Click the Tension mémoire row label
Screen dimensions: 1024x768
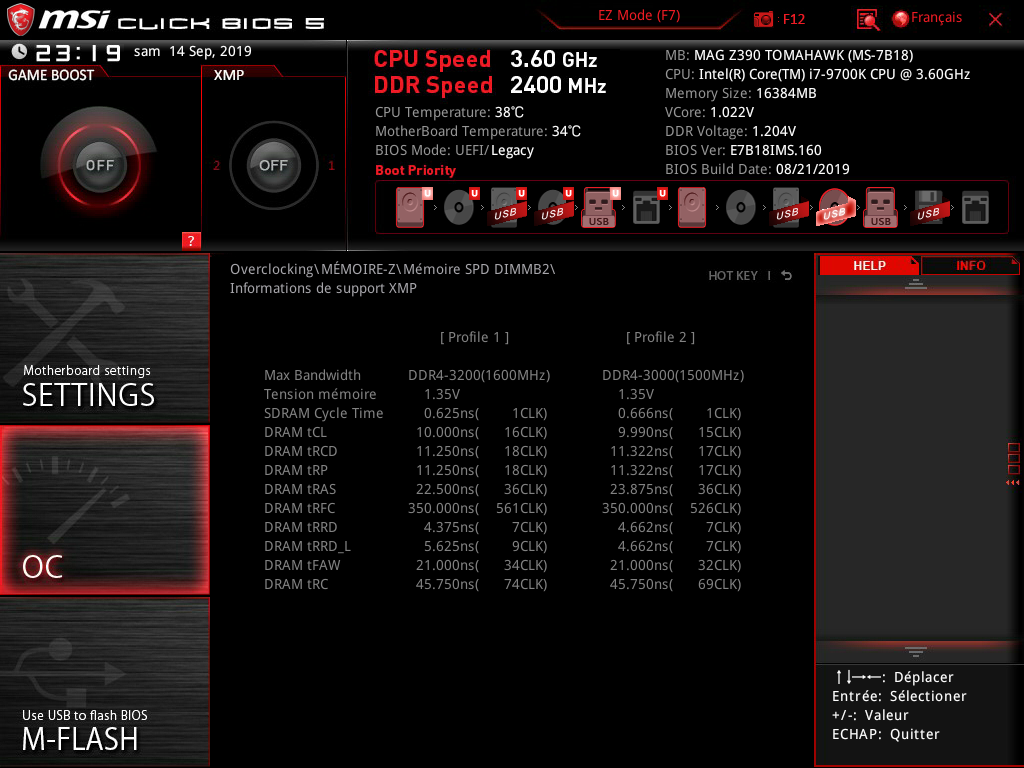[x=320, y=394]
